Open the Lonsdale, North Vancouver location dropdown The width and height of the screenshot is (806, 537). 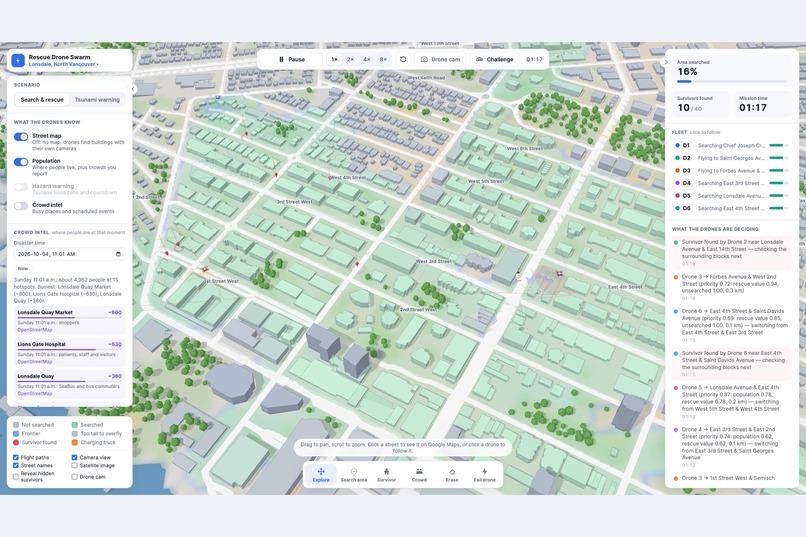64,64
